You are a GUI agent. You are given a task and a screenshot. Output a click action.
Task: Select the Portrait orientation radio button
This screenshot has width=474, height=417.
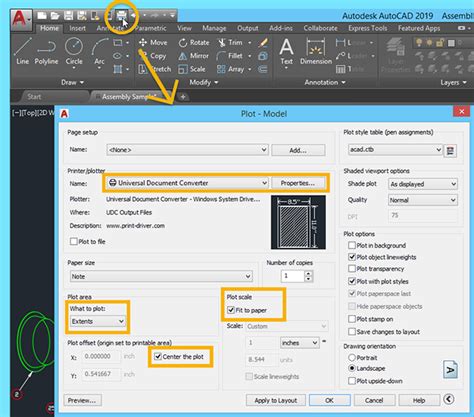tap(352, 358)
